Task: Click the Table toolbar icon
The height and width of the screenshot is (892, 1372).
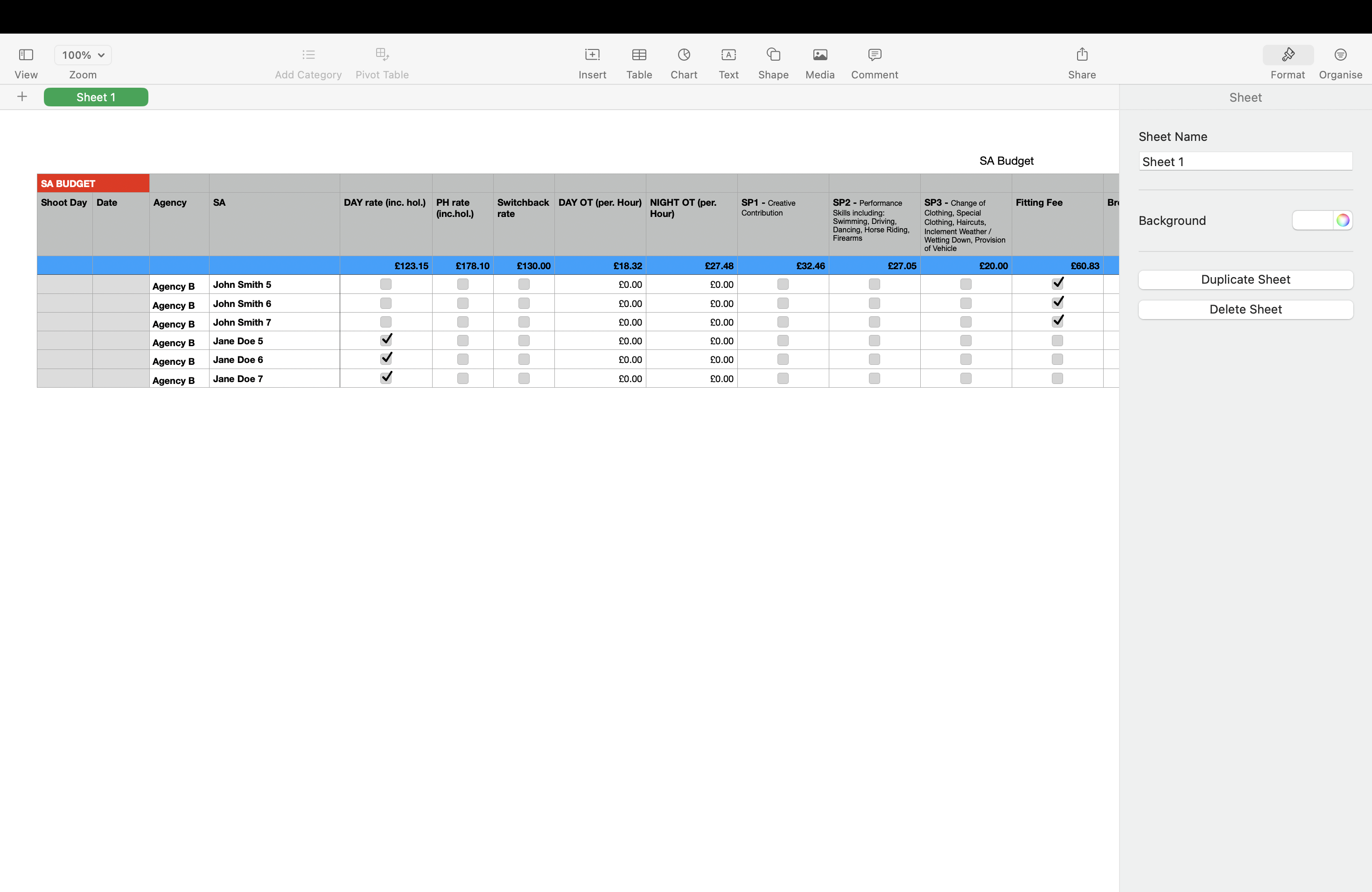Action: click(x=639, y=56)
